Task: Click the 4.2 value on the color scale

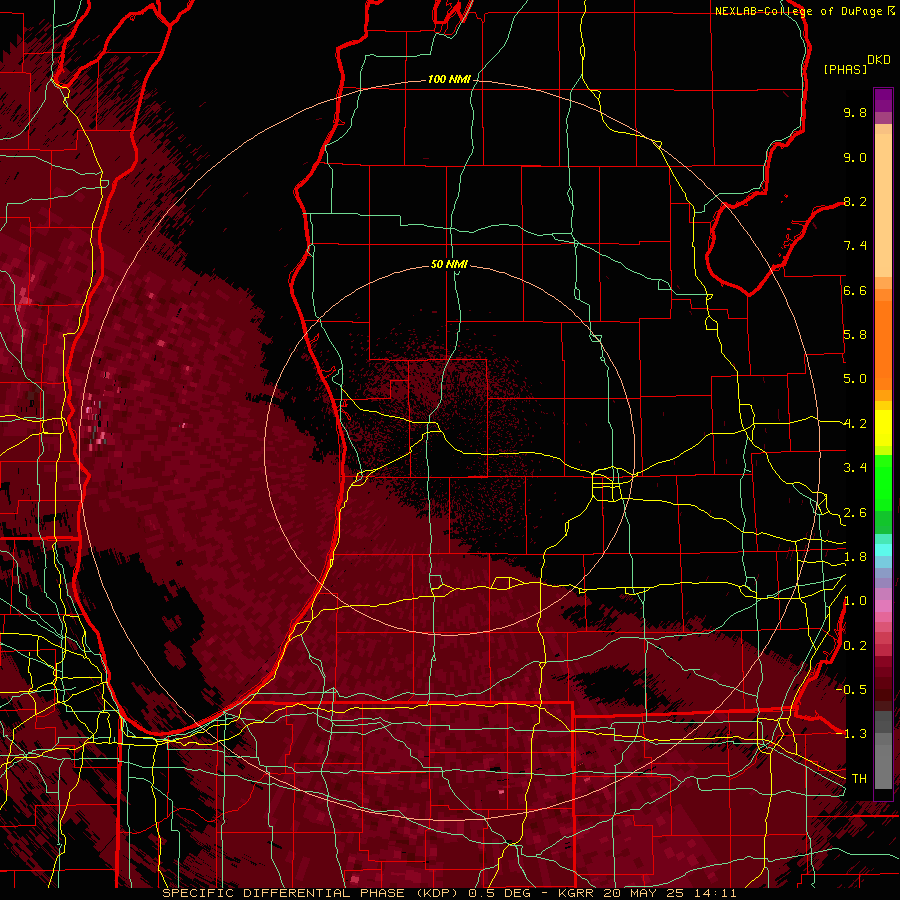Action: [855, 424]
